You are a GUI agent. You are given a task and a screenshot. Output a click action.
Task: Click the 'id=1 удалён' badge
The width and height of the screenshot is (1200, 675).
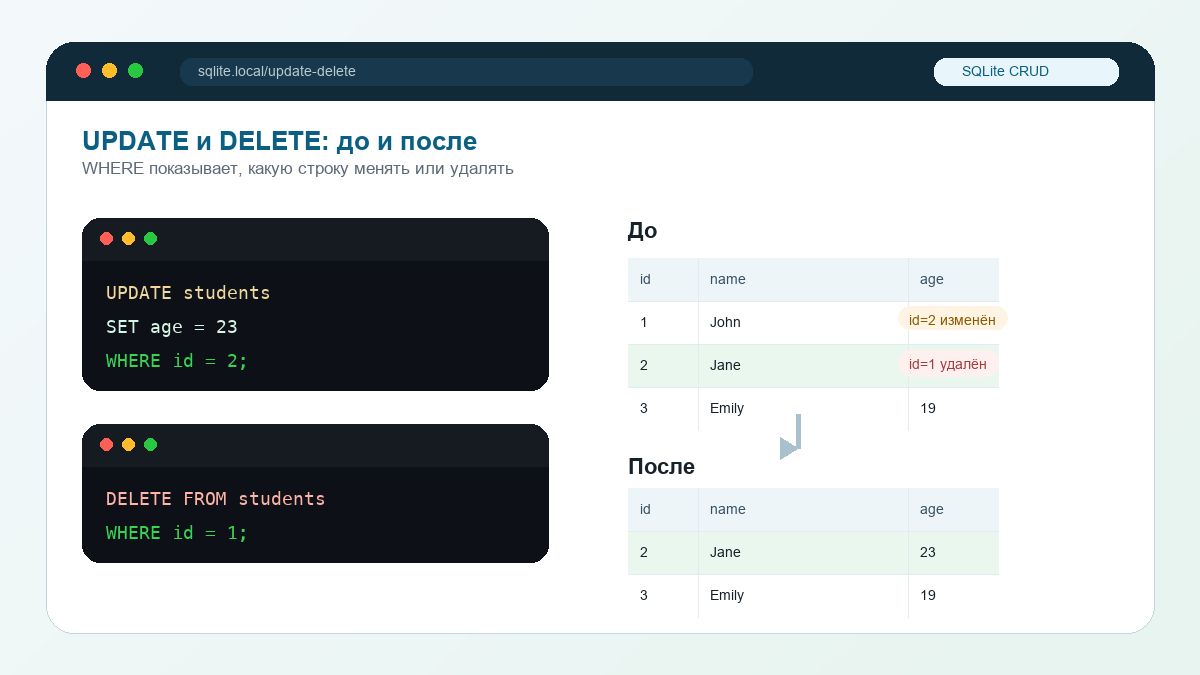coord(948,365)
